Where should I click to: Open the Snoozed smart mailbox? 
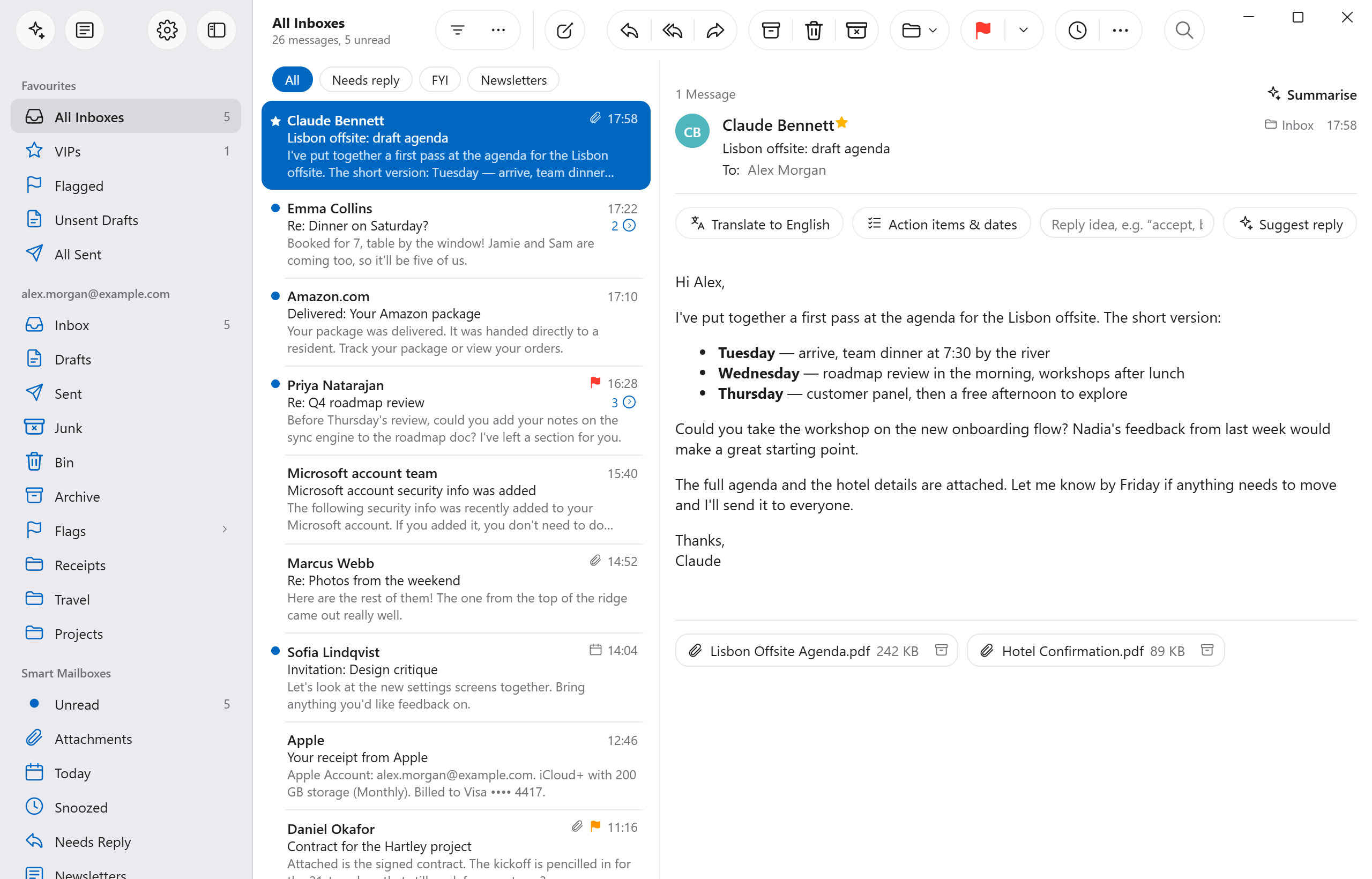125,807
